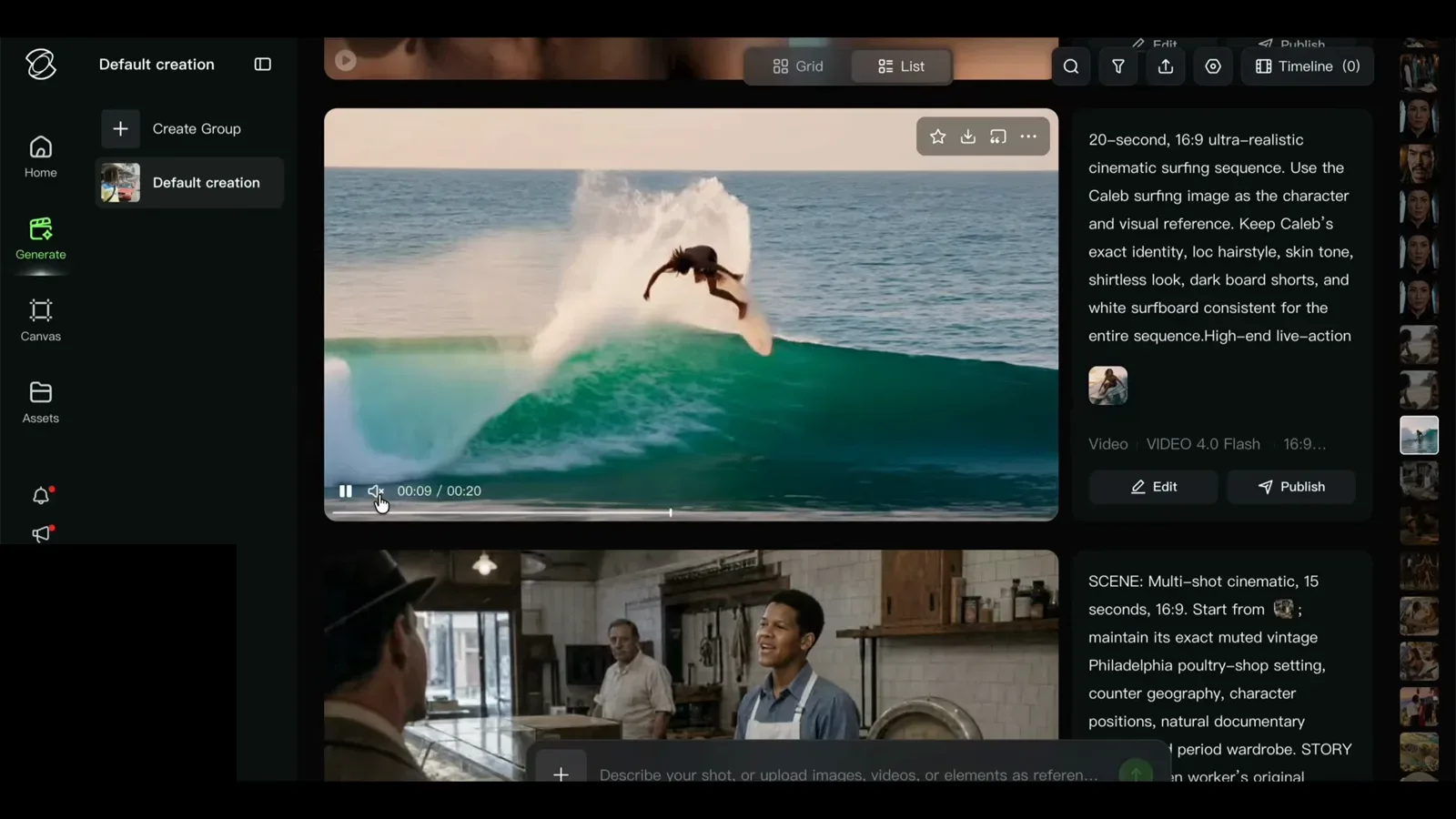Open the Canvas section

[40, 320]
